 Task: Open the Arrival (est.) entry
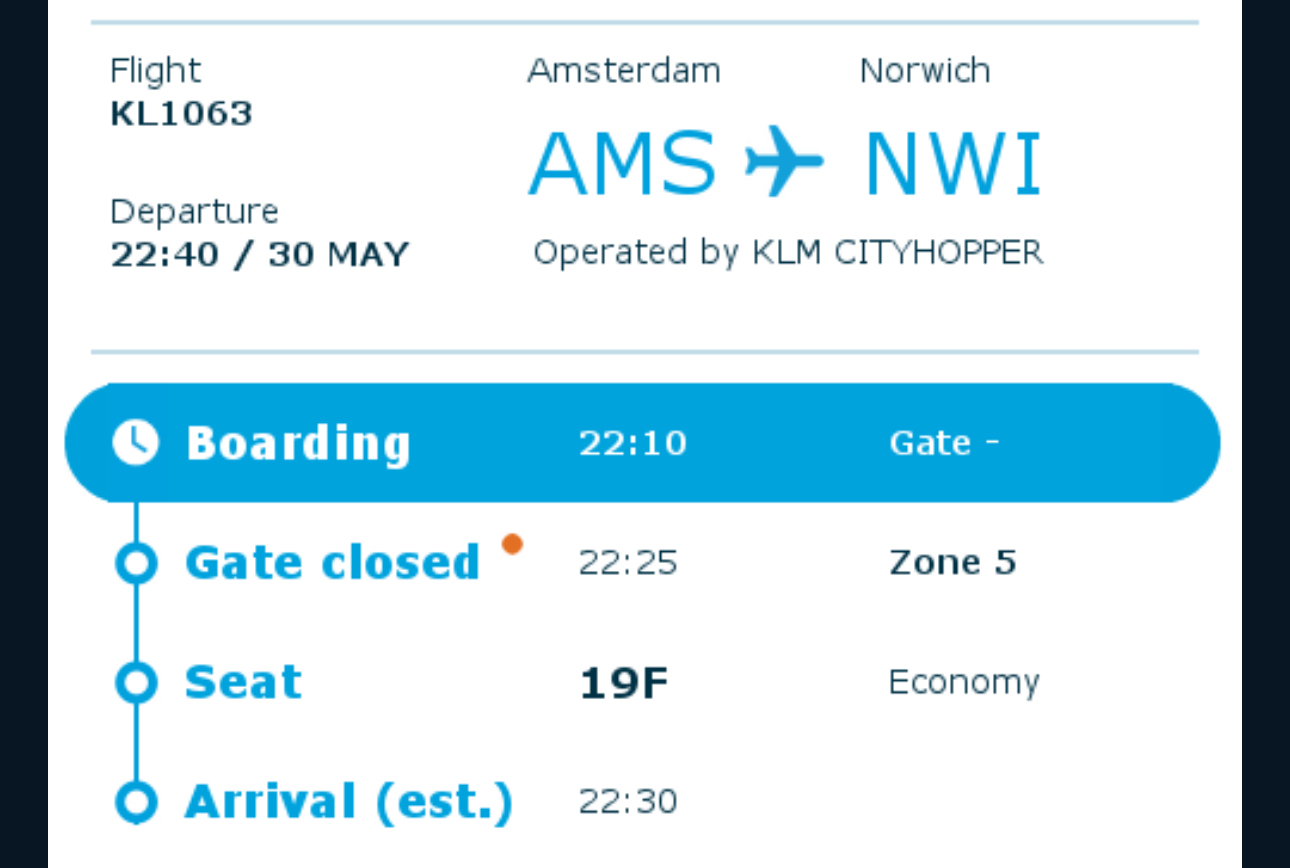348,802
